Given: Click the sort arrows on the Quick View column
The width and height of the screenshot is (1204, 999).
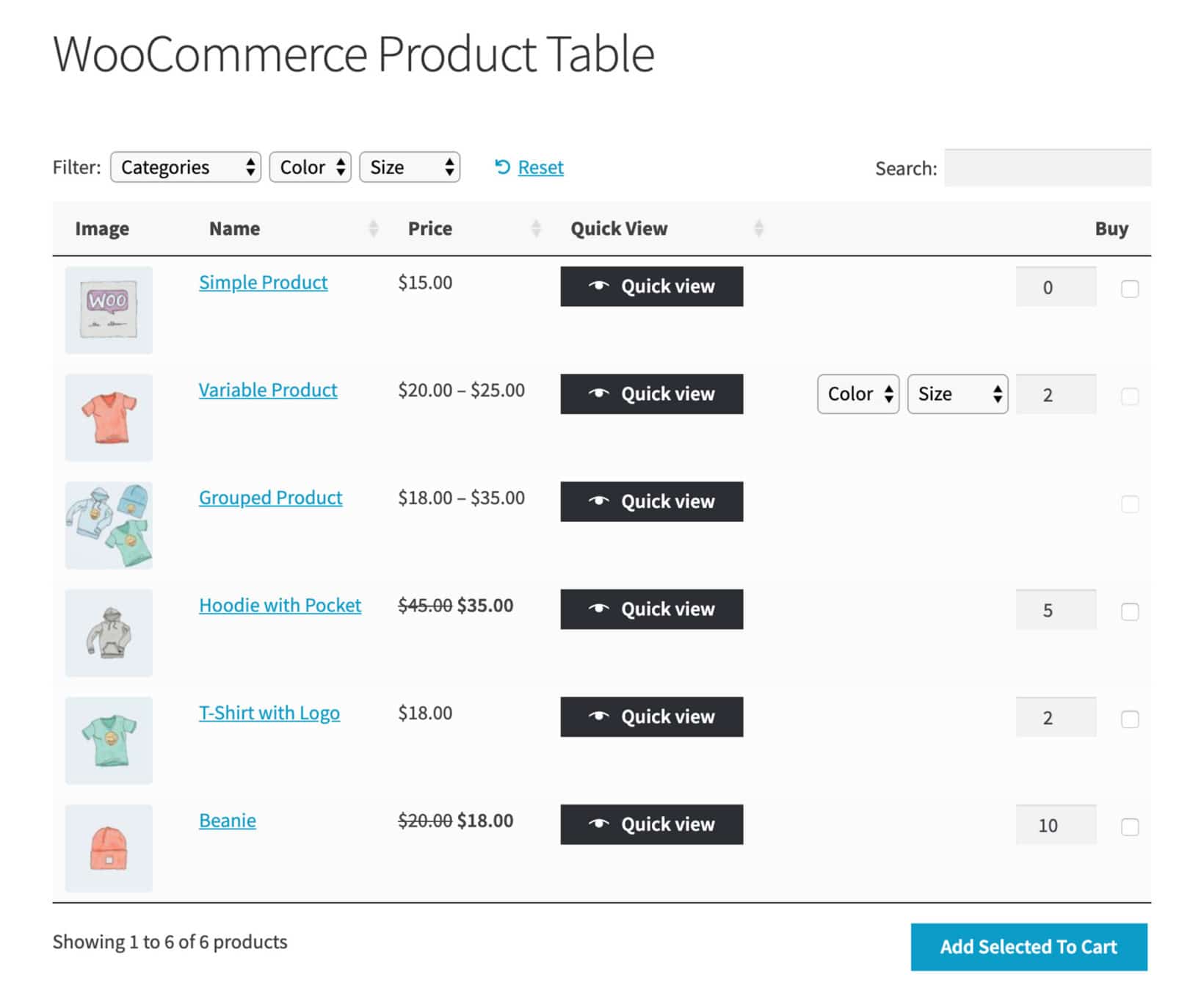Looking at the screenshot, I should [x=758, y=228].
